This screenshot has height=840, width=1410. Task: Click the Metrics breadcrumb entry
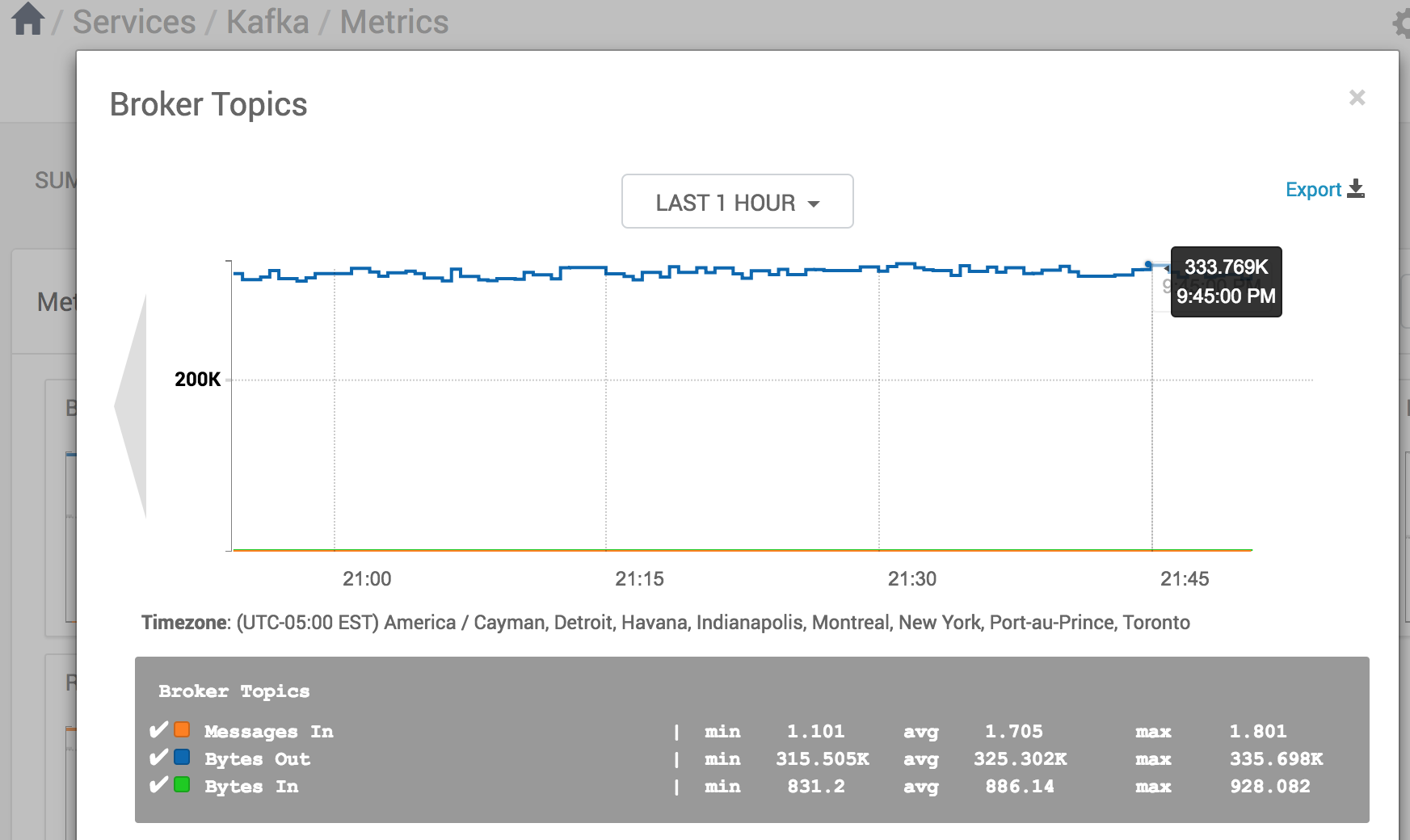pyautogui.click(x=394, y=22)
